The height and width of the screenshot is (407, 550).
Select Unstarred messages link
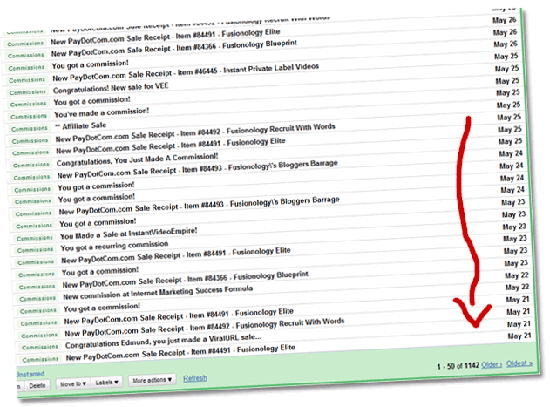31,374
